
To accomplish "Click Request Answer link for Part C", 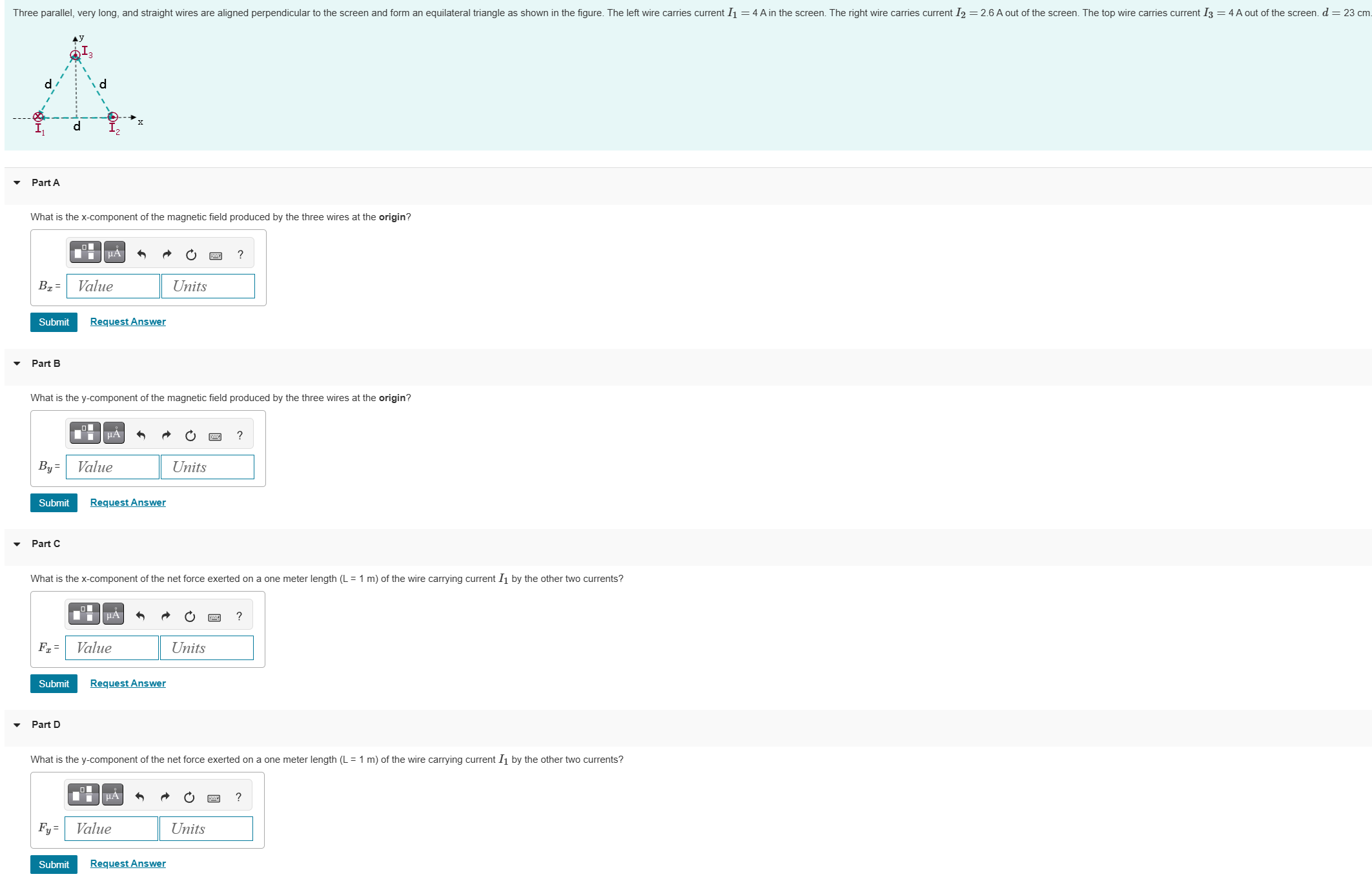I will click(128, 683).
